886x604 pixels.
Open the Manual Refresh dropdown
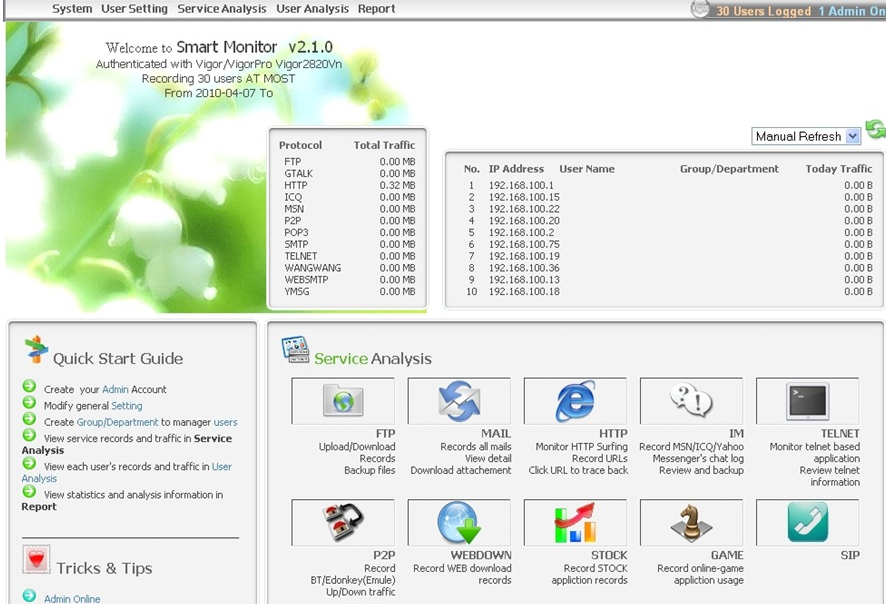(806, 136)
